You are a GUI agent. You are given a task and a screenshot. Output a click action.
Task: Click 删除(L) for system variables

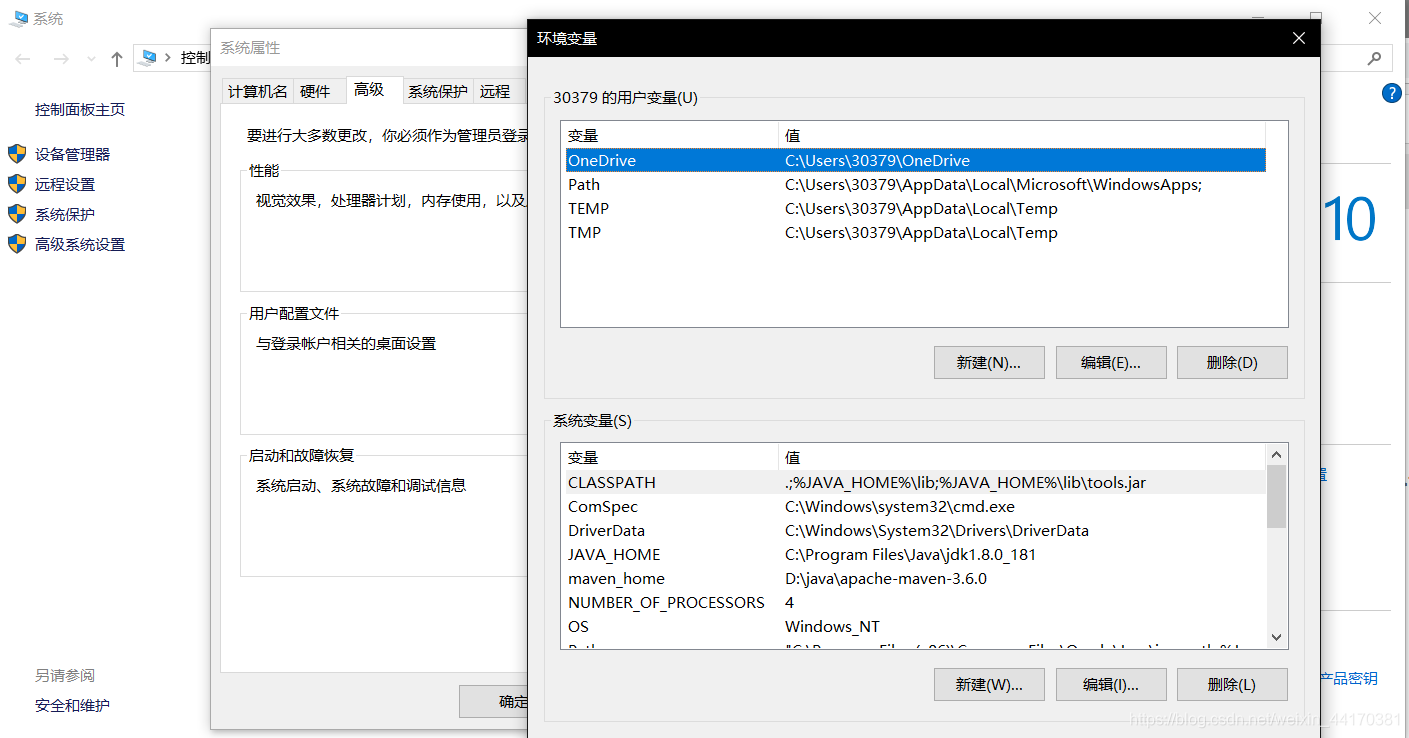(1232, 684)
